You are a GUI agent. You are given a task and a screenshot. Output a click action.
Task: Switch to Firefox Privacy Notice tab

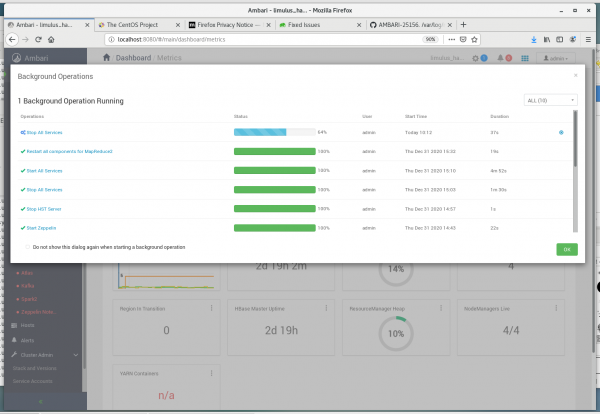point(229,25)
